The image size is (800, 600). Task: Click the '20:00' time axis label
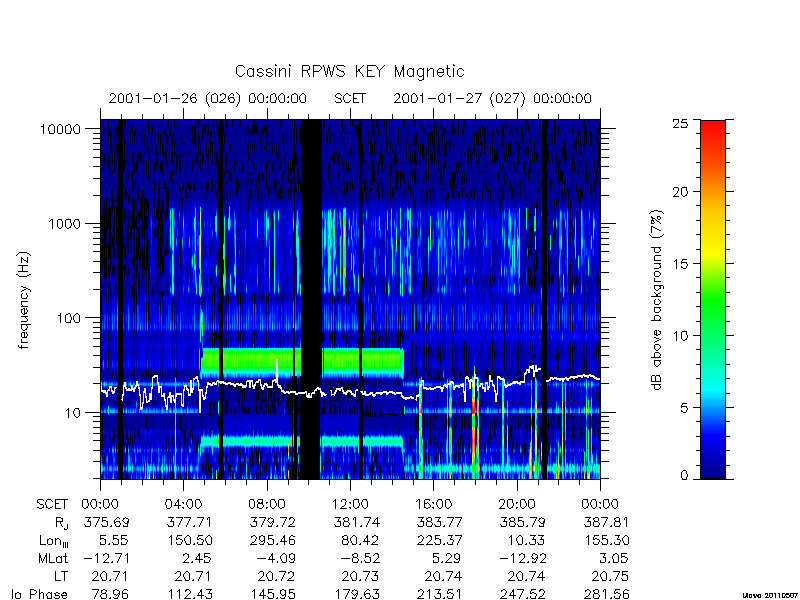pyautogui.click(x=517, y=505)
